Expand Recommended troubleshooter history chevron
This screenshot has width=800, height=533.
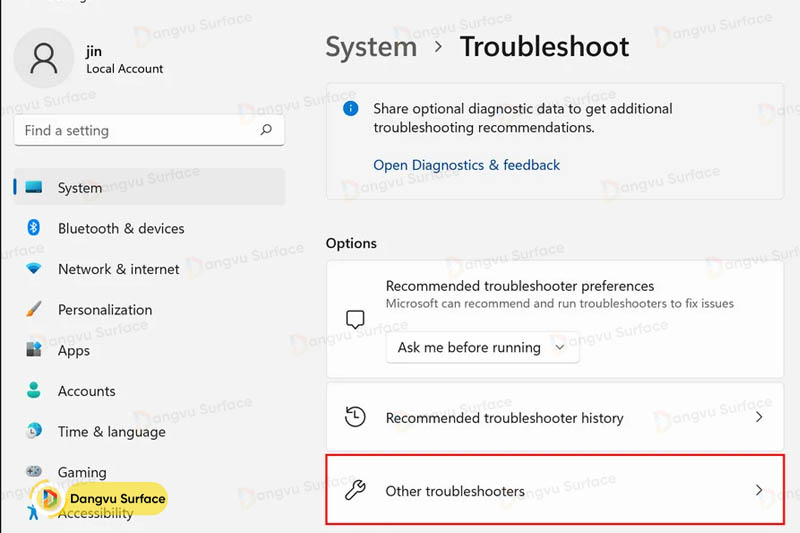759,417
